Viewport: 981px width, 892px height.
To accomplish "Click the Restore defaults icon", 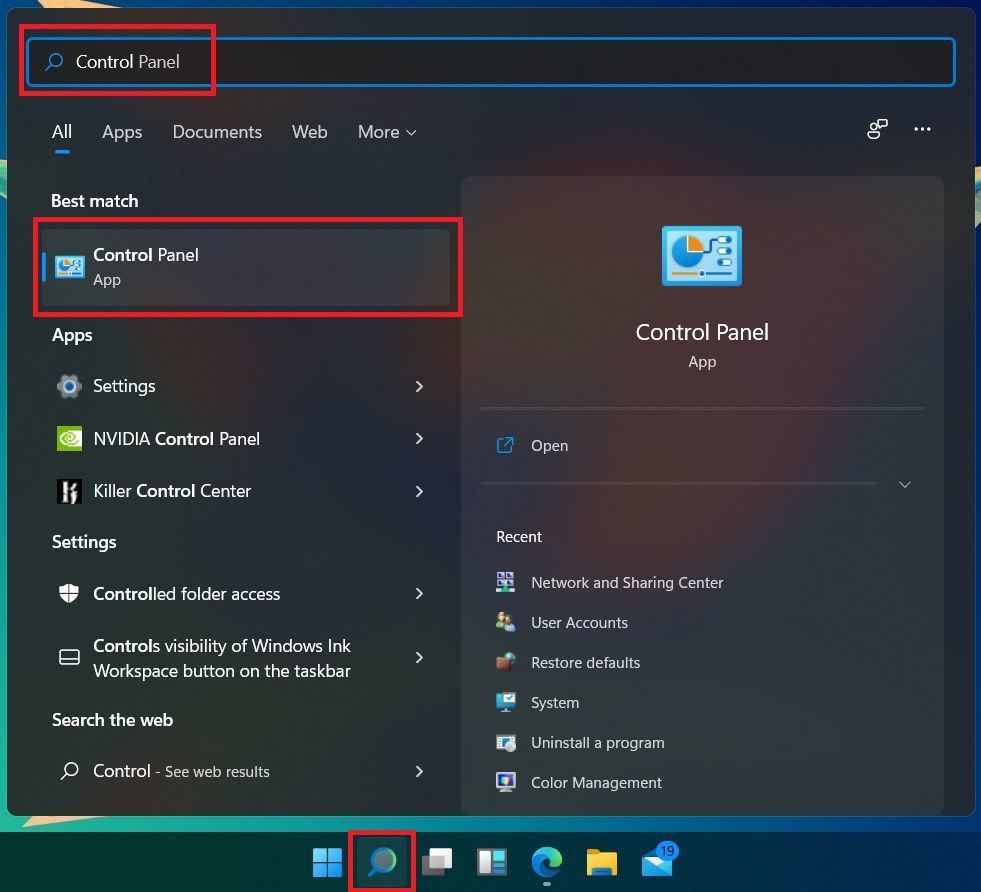I will (x=506, y=662).
